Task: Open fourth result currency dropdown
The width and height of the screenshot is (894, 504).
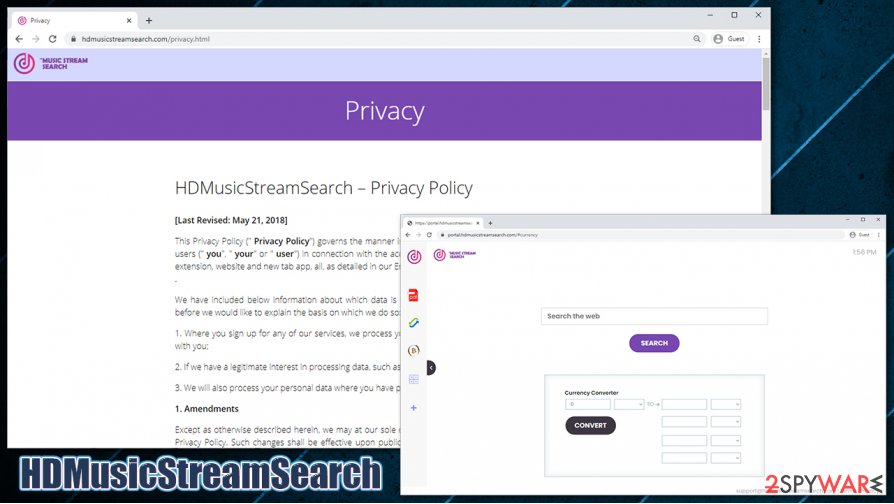Action: coord(725,458)
